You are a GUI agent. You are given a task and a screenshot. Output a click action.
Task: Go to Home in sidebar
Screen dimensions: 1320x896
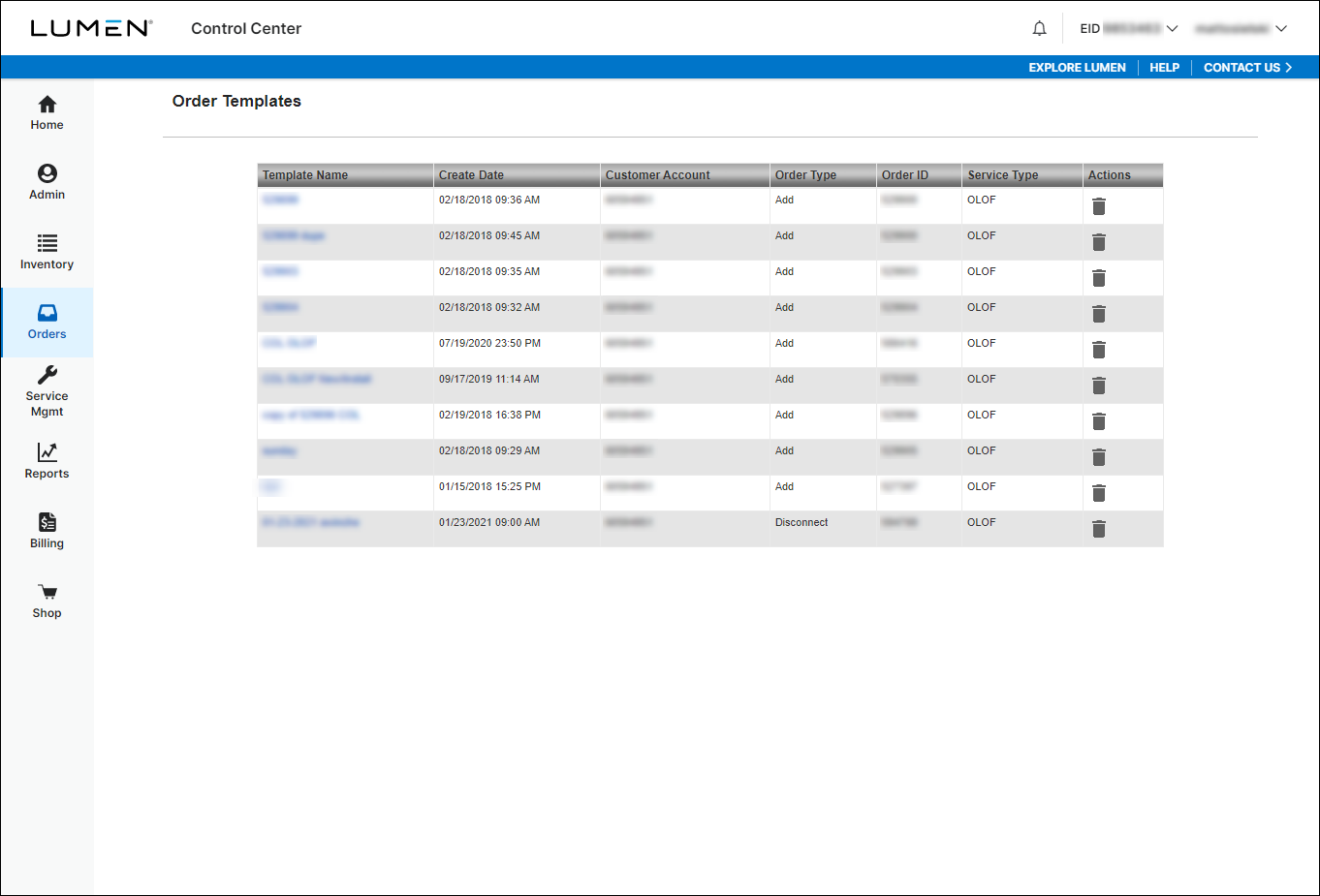click(x=47, y=113)
